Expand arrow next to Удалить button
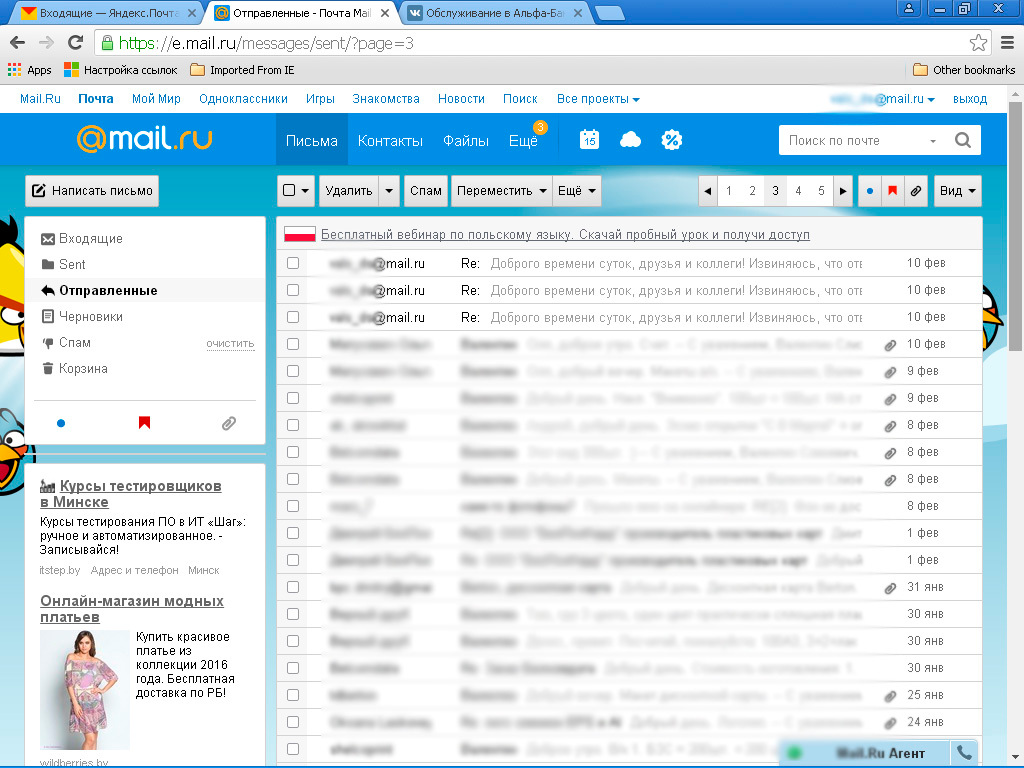Viewport: 1024px width, 768px height. click(x=389, y=191)
